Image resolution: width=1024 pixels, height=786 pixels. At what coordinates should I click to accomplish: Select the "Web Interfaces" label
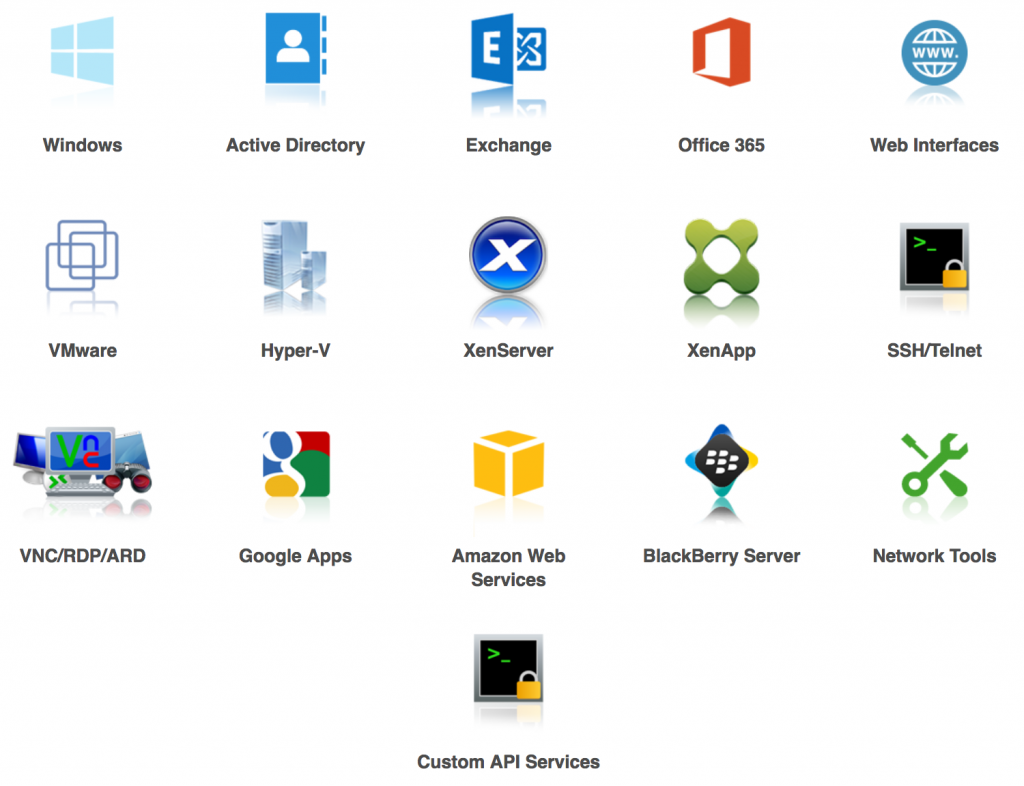coord(935,145)
